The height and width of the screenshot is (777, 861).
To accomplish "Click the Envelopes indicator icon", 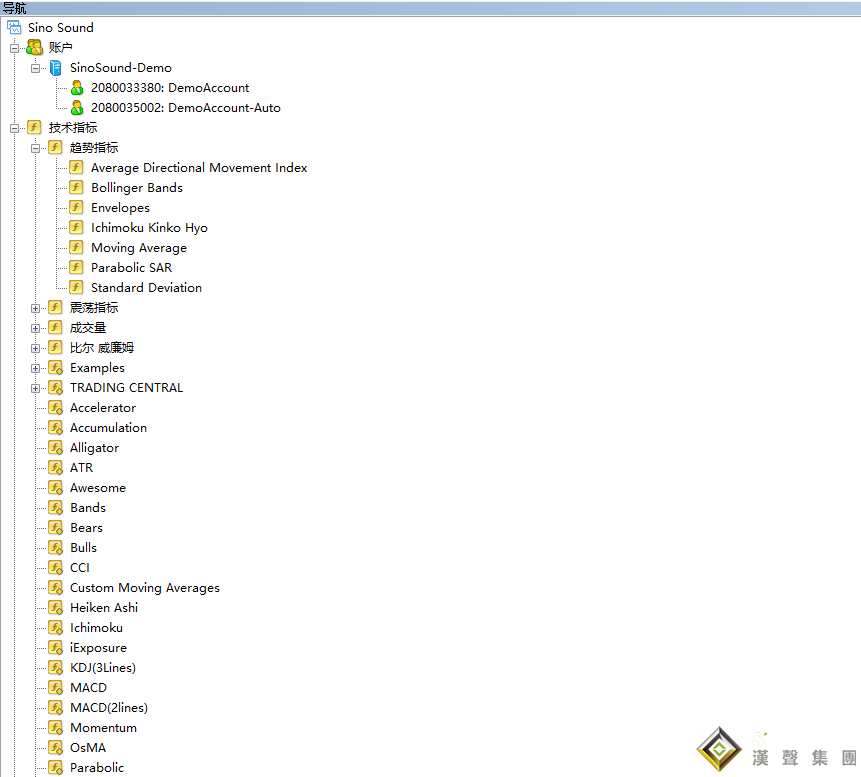I will click(76, 208).
